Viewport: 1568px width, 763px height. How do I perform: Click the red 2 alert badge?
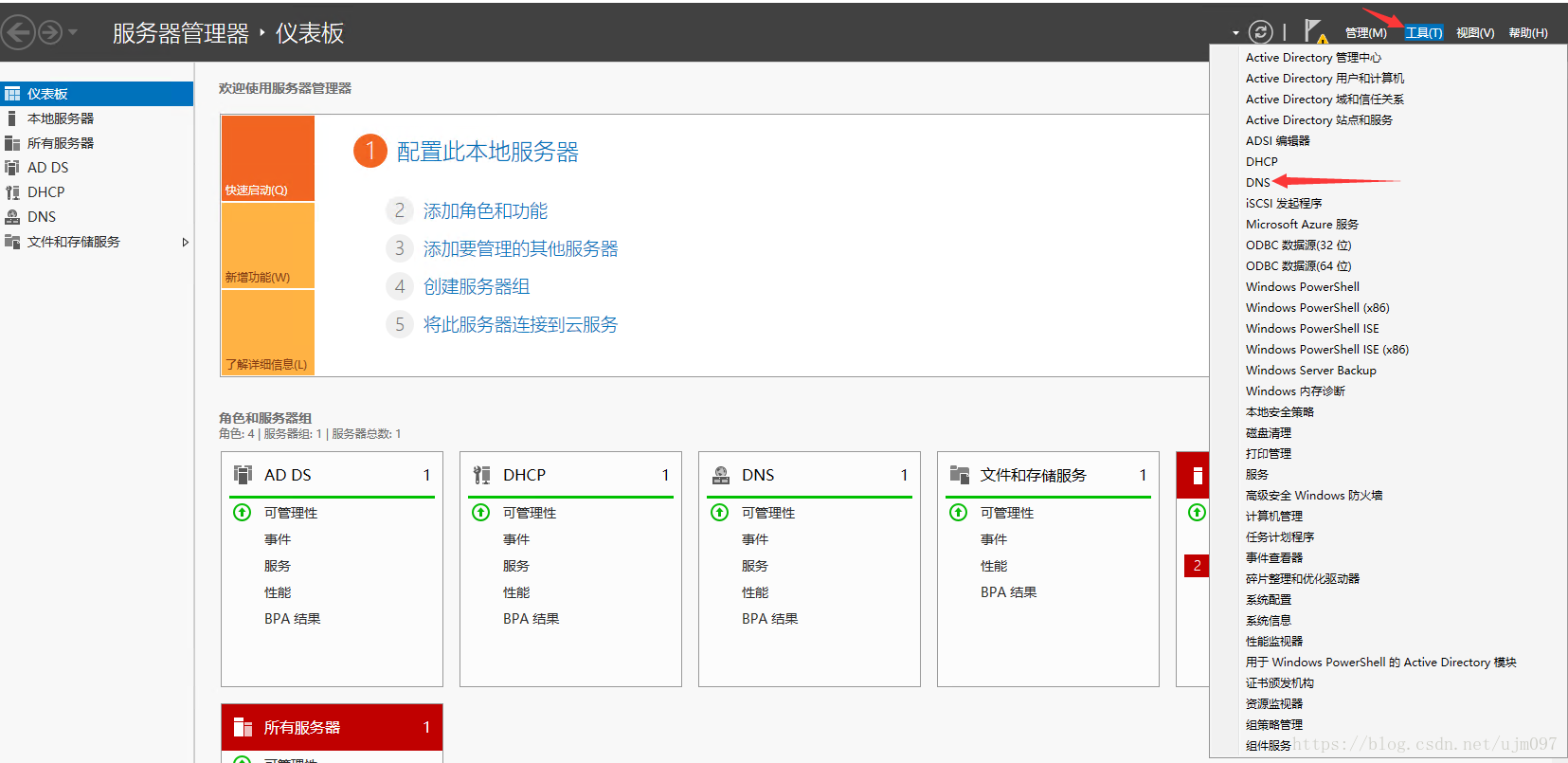coord(1197,566)
